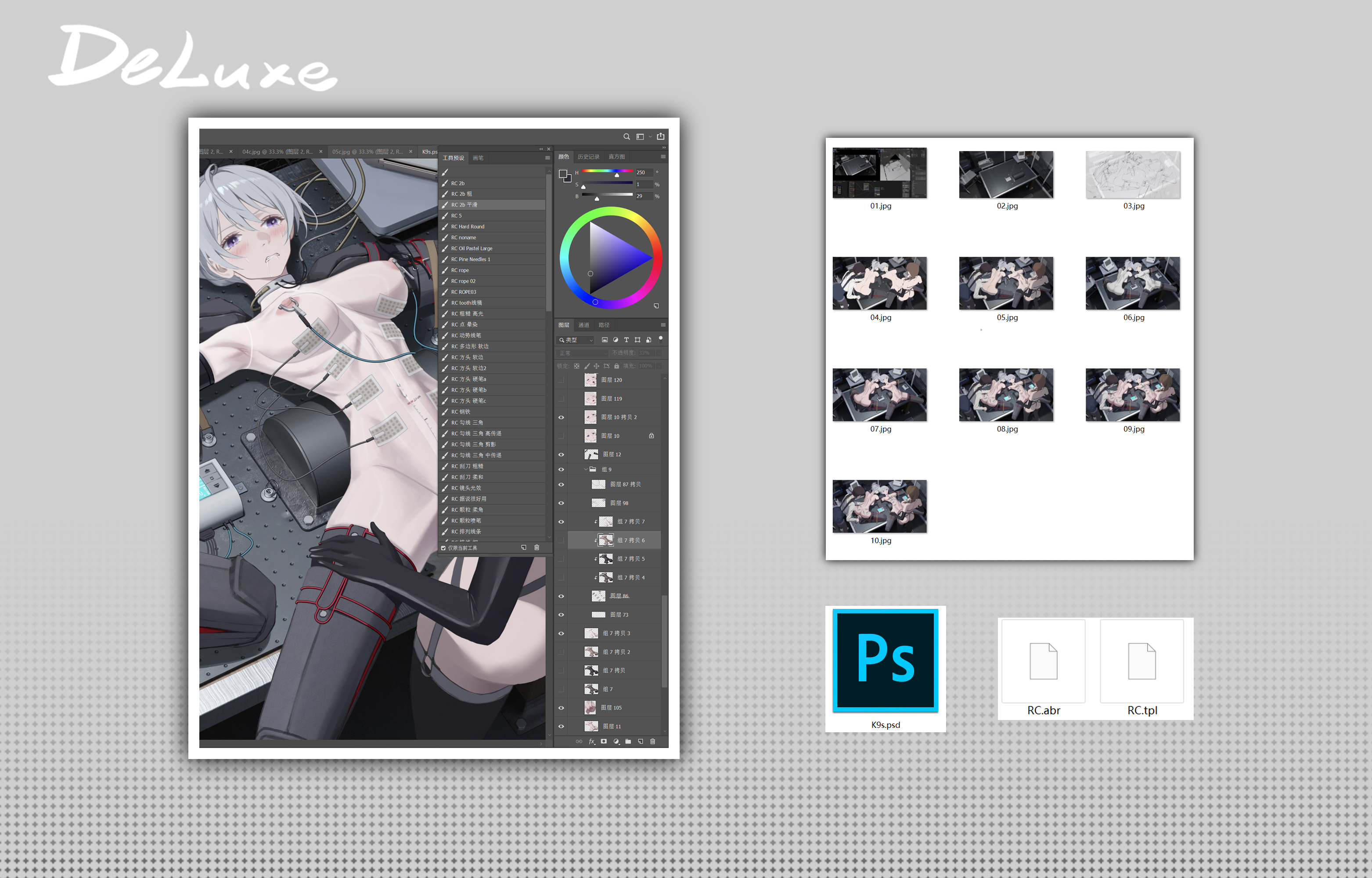
Task: Select the RC Oil Pastel Large preset
Action: (493, 248)
